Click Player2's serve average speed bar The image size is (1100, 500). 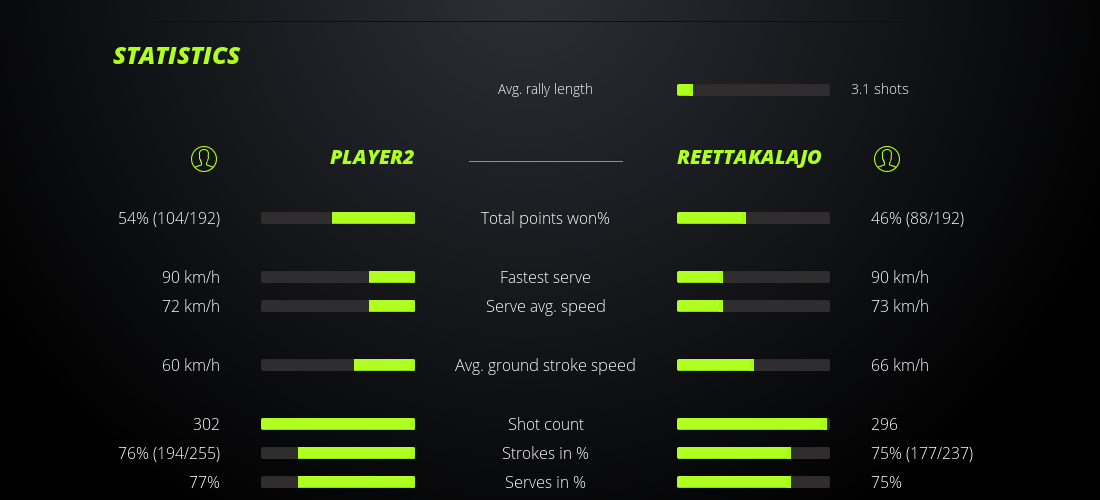tap(338, 306)
